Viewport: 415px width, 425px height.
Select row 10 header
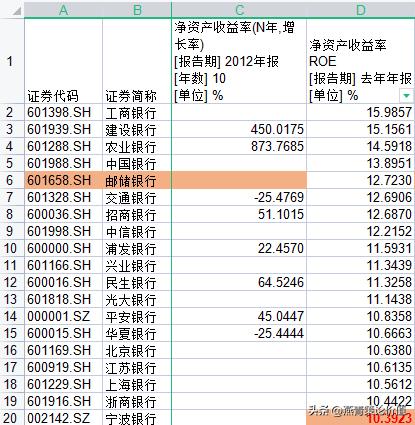12,248
